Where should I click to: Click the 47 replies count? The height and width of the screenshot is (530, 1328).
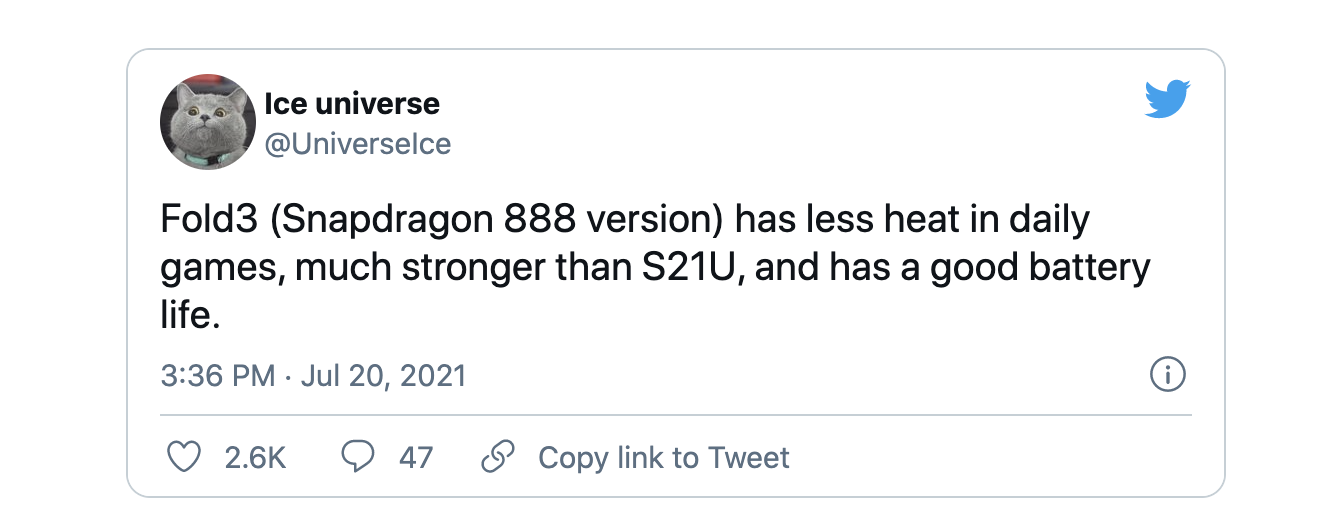415,458
